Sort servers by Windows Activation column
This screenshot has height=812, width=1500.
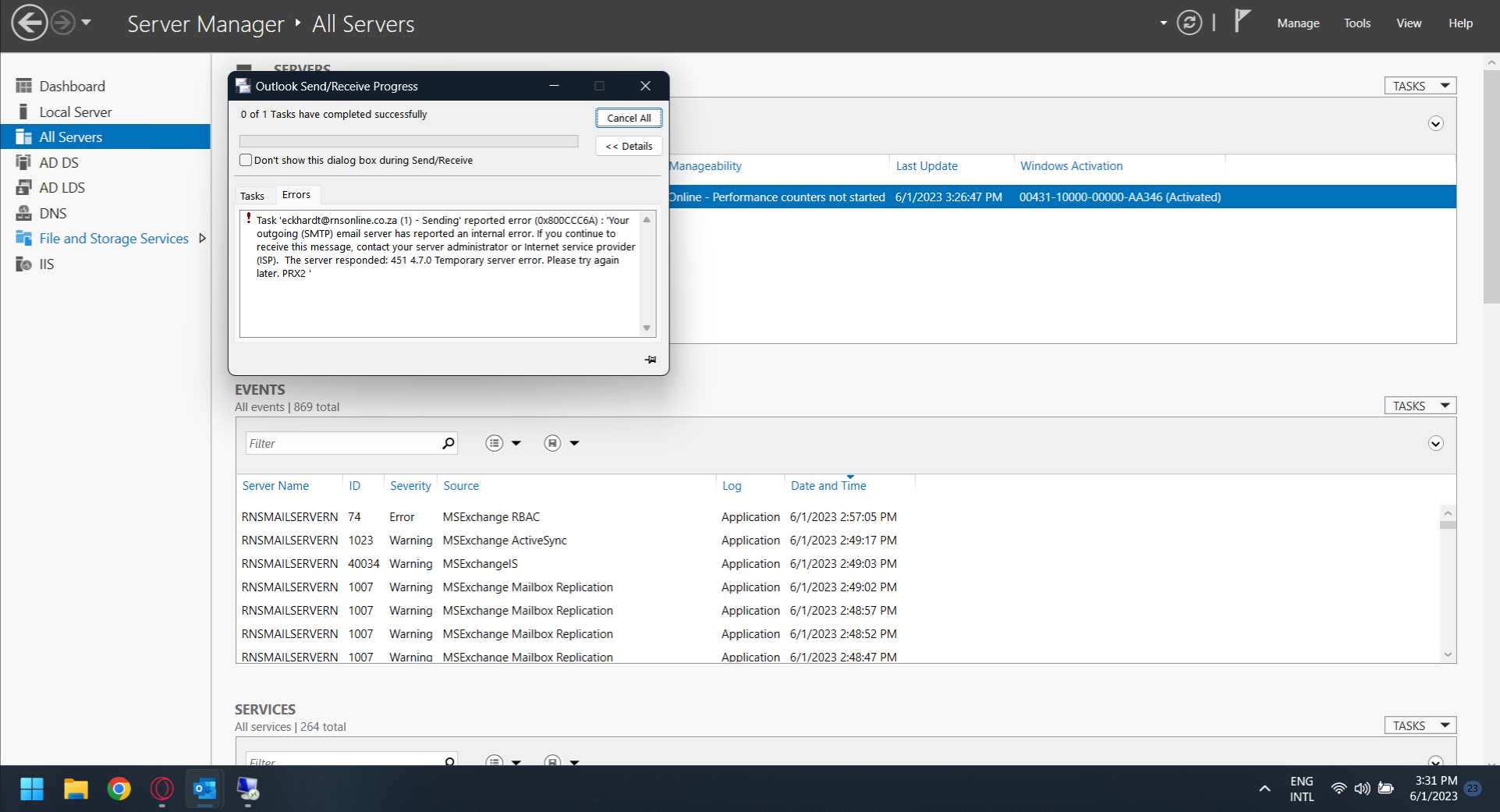(1071, 165)
